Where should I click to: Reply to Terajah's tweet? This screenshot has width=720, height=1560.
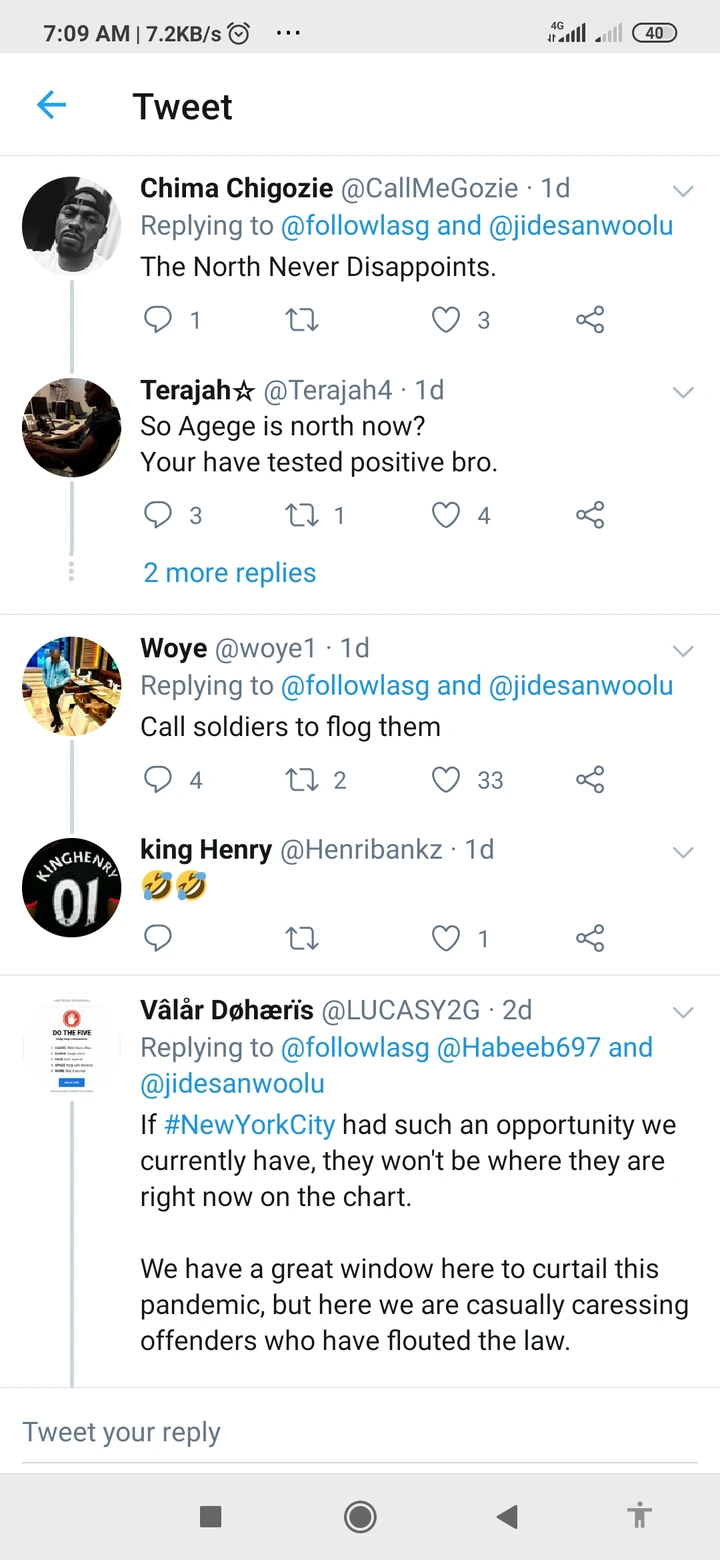coord(158,515)
